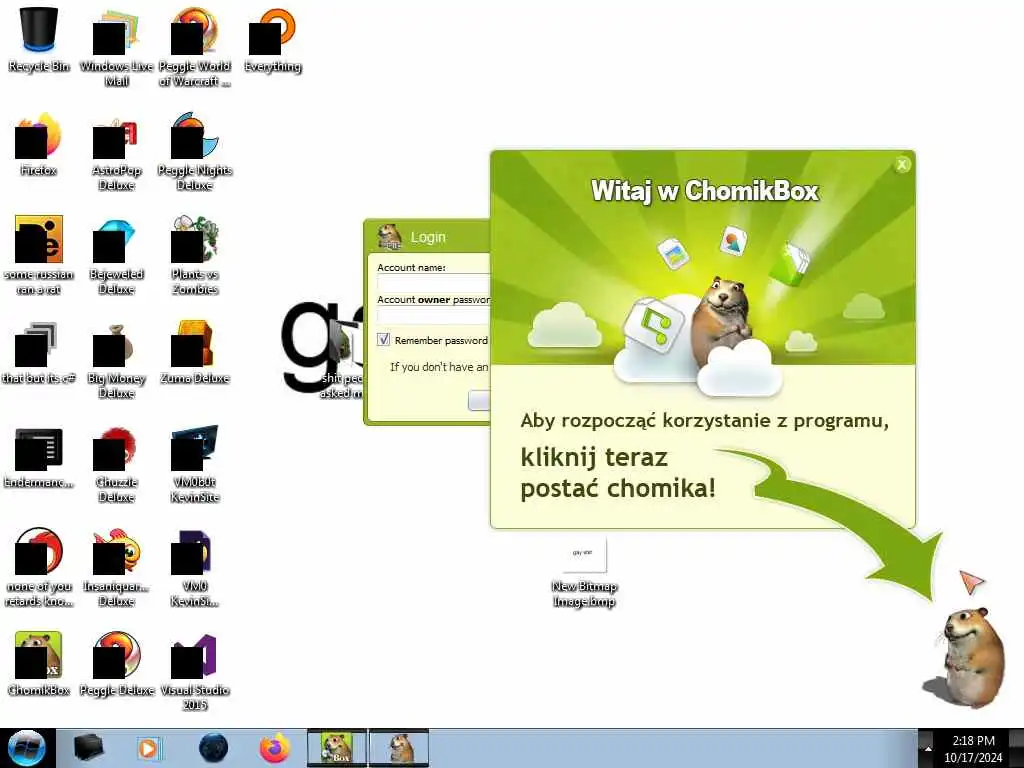Switch to the hamster taskbar window
The height and width of the screenshot is (768, 1024).
[399, 748]
